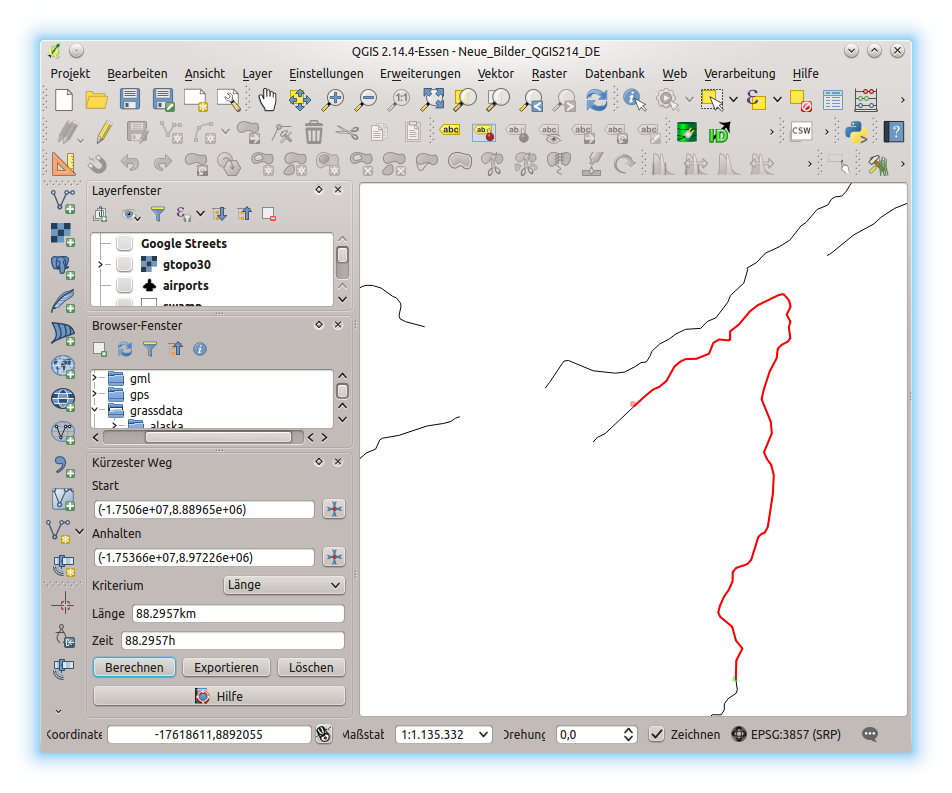952x793 pixels.
Task: Open the Python console icon
Action: (x=855, y=131)
